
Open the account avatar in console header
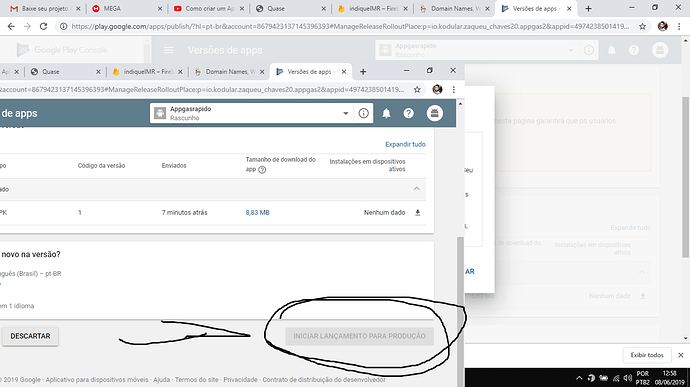[434, 113]
